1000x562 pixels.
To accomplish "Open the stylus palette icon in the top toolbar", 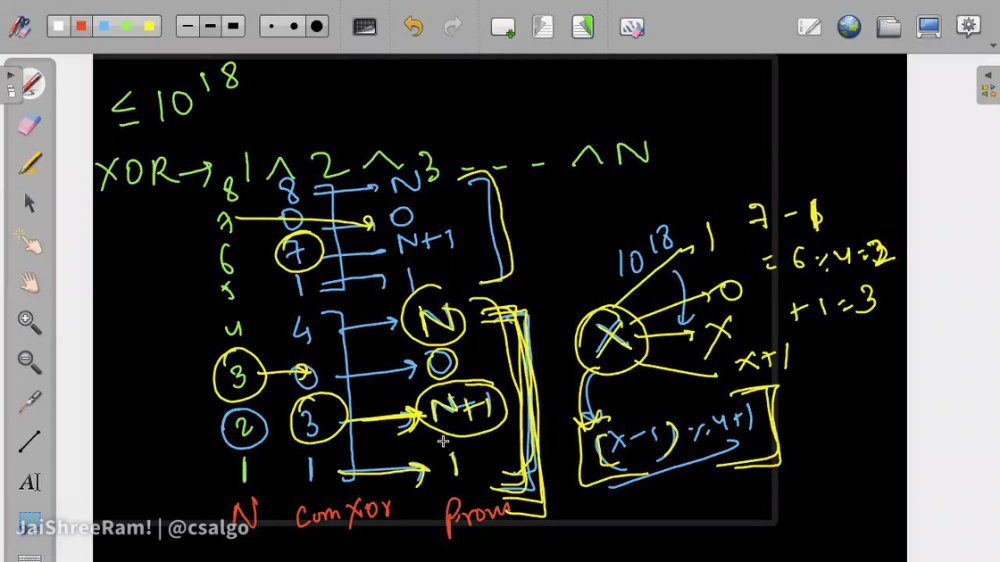I will click(x=20, y=26).
